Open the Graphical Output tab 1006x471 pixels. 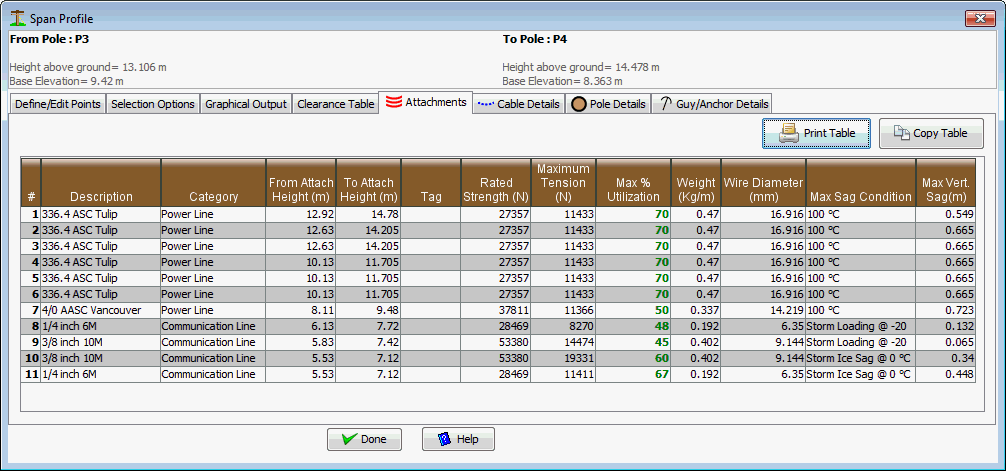[x=246, y=104]
